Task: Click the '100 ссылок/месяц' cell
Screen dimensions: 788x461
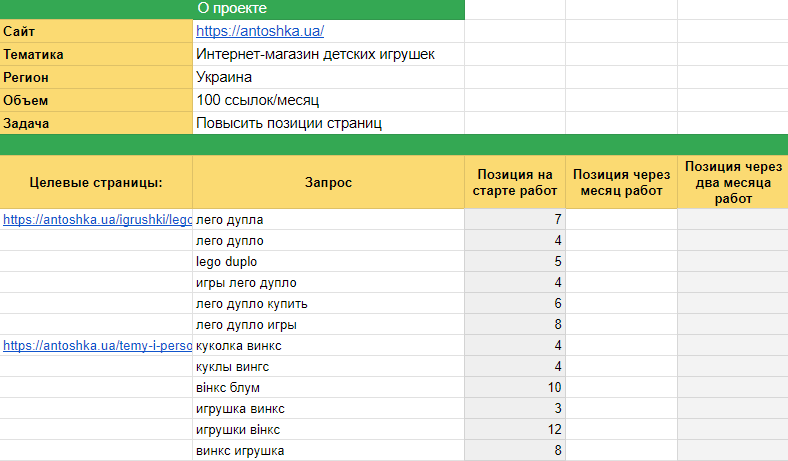Action: tap(258, 100)
